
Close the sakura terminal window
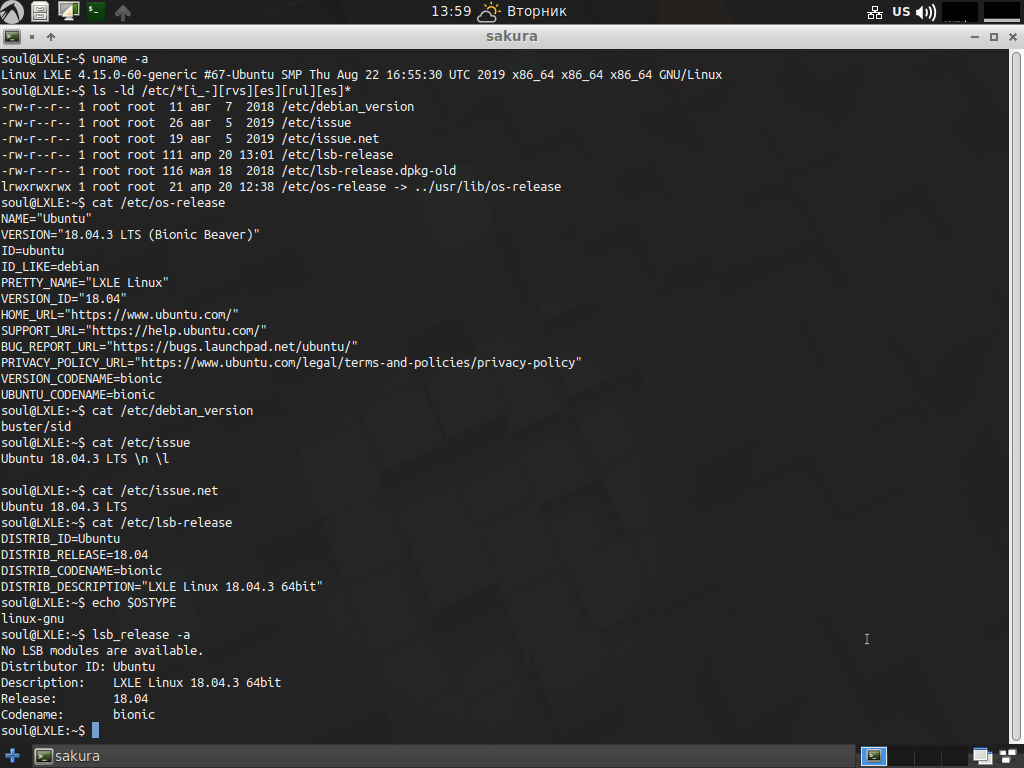coord(1013,37)
